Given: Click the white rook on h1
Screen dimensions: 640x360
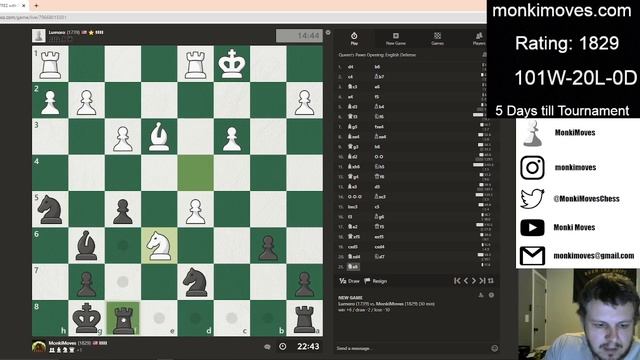Looking at the screenshot, I should [x=50, y=64].
